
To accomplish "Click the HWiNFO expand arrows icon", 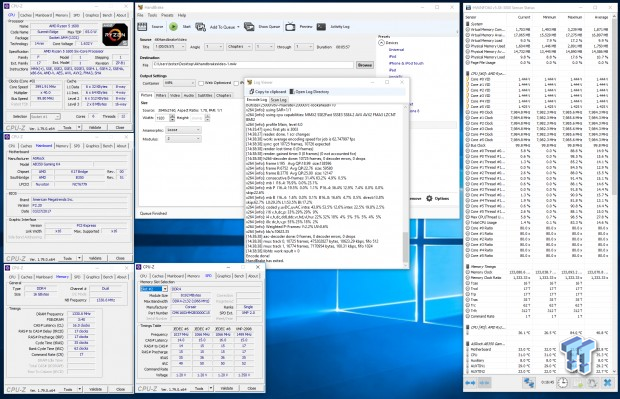I will 470,383.
